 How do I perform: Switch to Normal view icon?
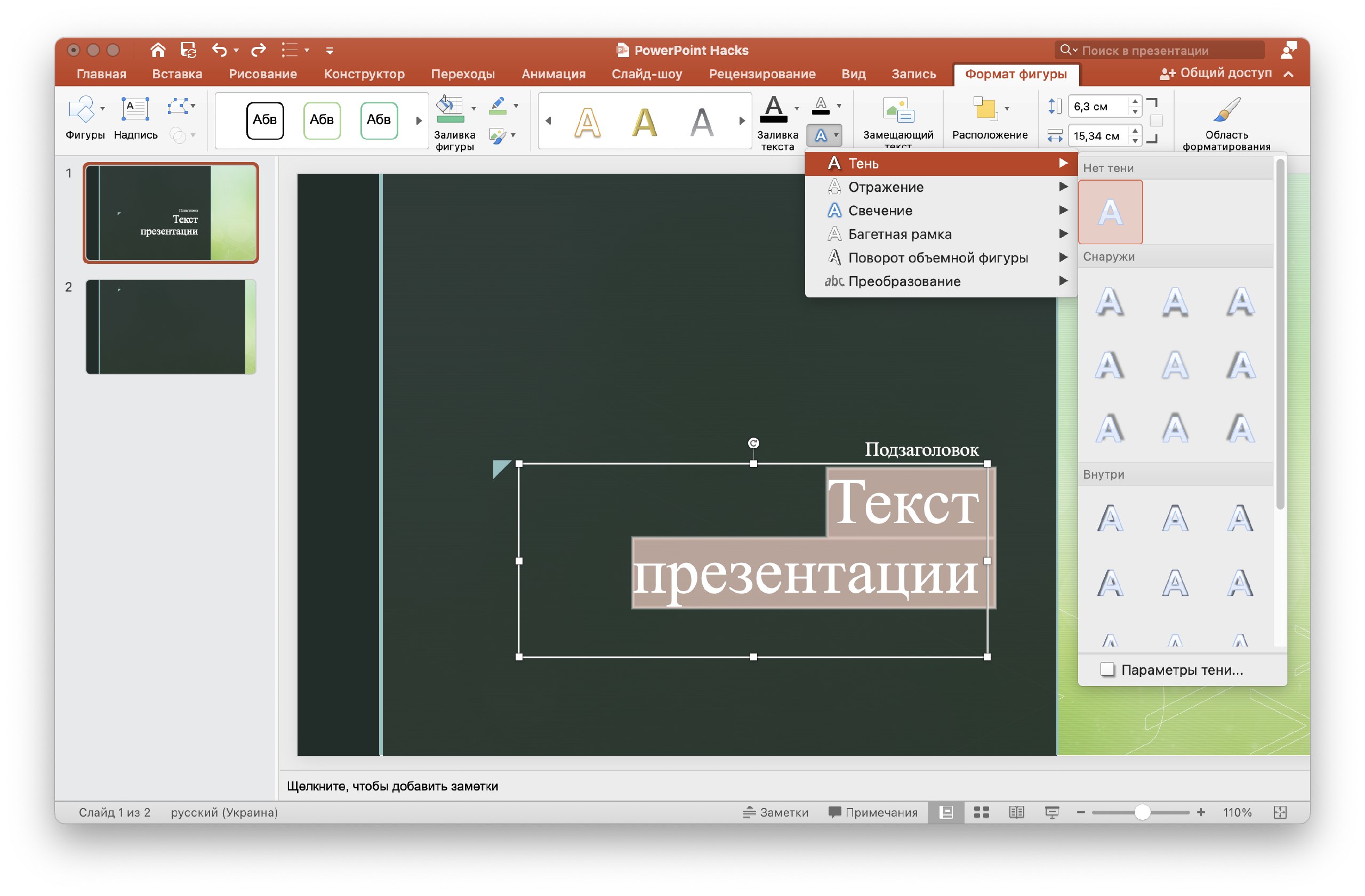pyautogui.click(x=946, y=812)
